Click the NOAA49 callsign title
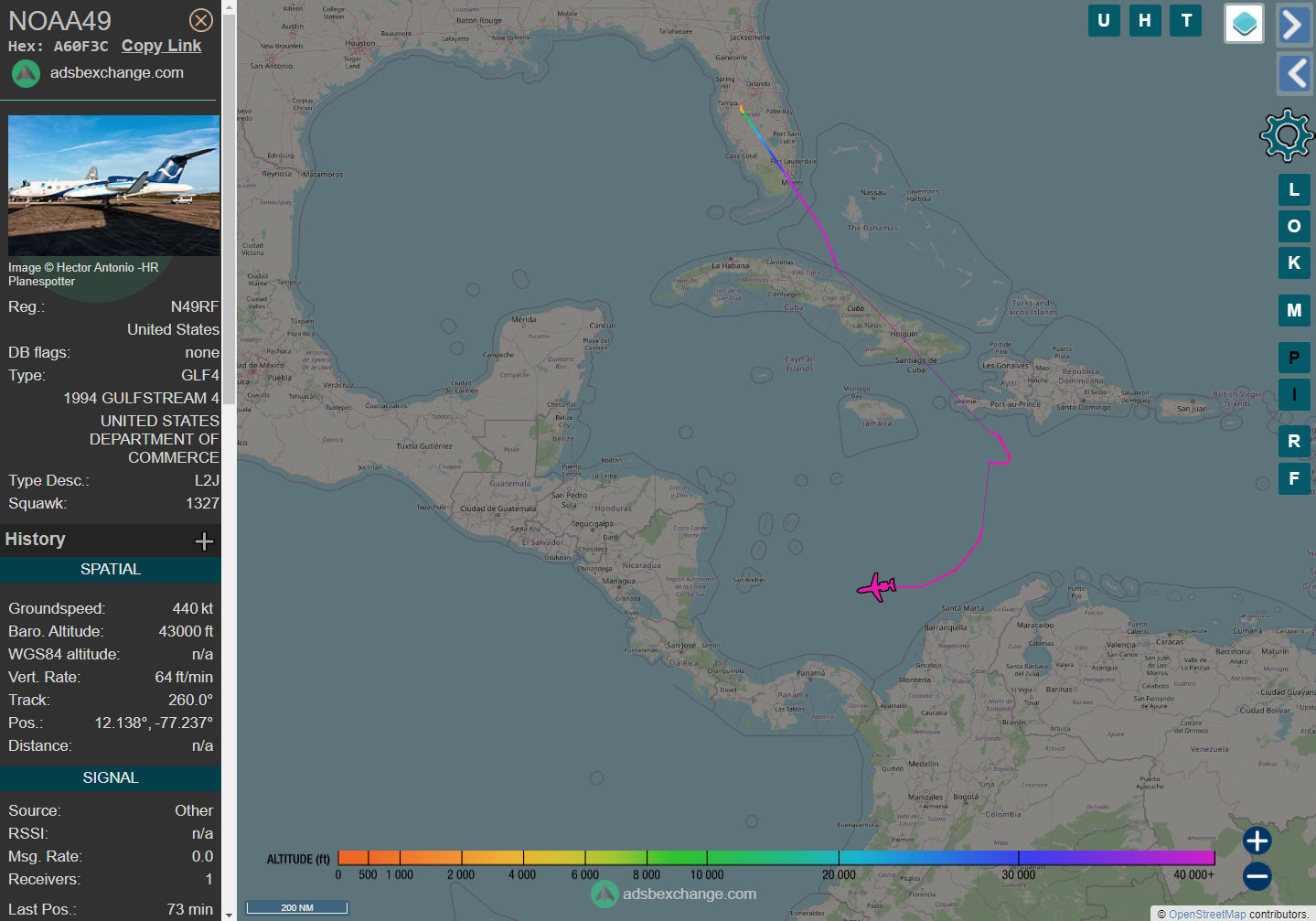 (x=59, y=20)
